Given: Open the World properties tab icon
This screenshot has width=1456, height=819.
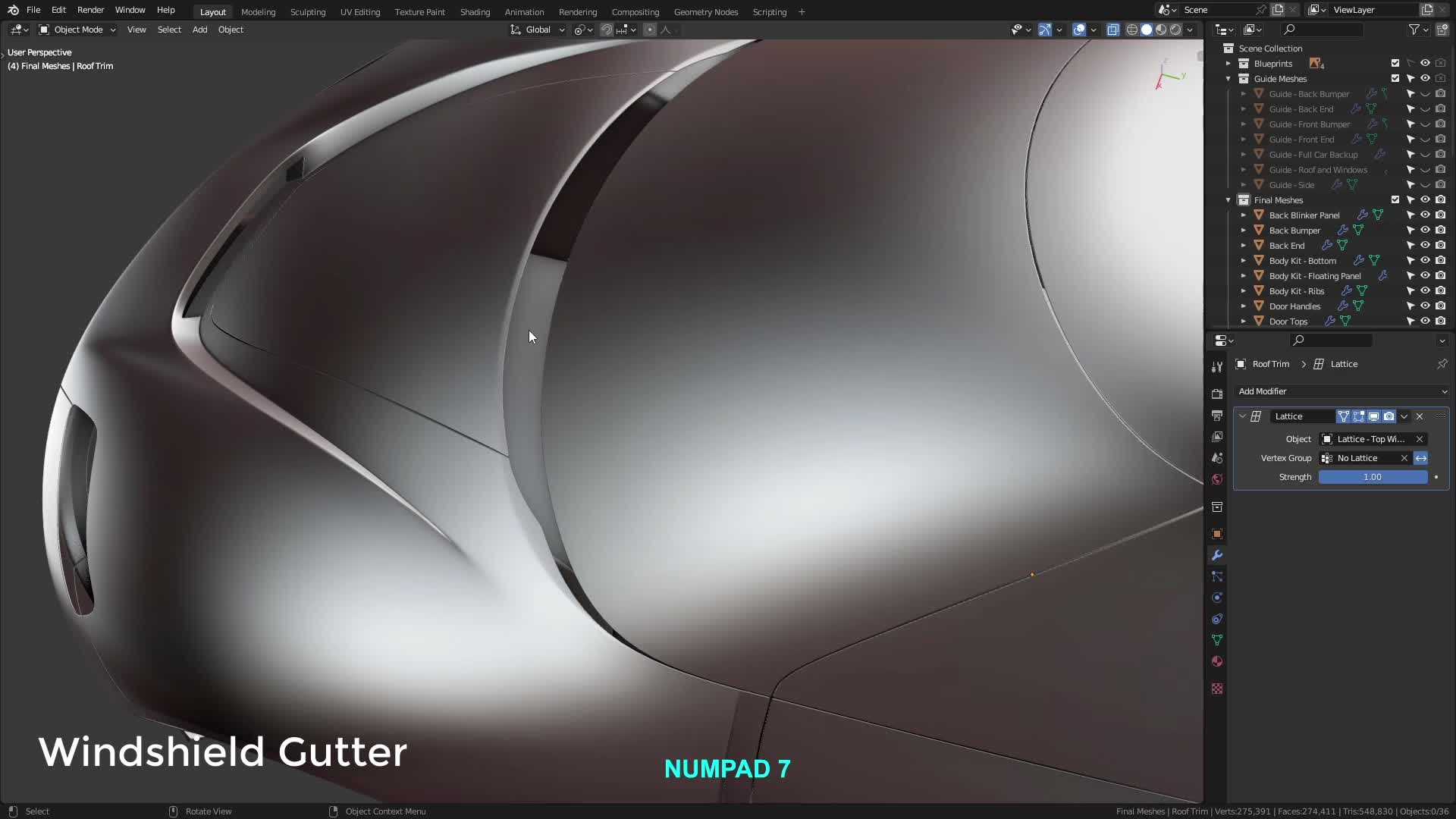Looking at the screenshot, I should tap(1217, 479).
